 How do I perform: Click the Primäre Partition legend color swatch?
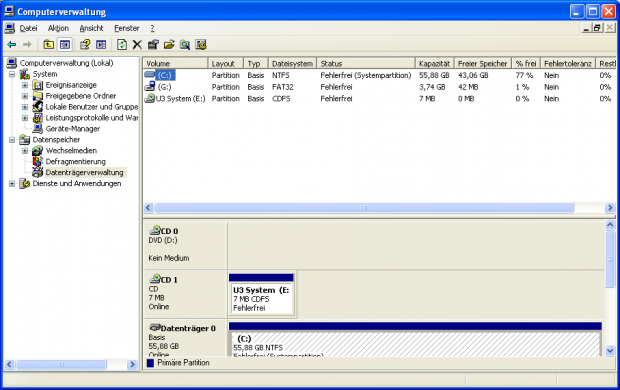[x=150, y=363]
